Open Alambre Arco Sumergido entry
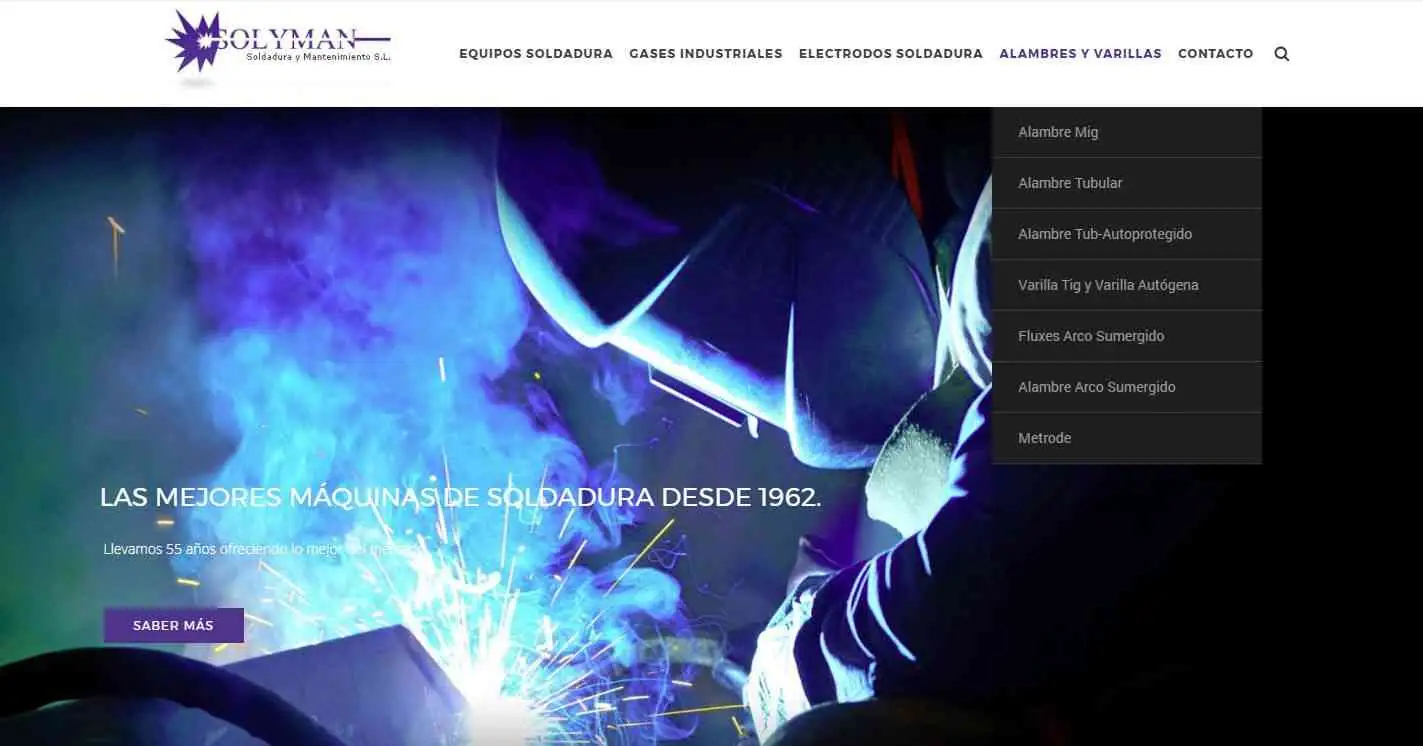This screenshot has height=746, width=1423. (1096, 387)
